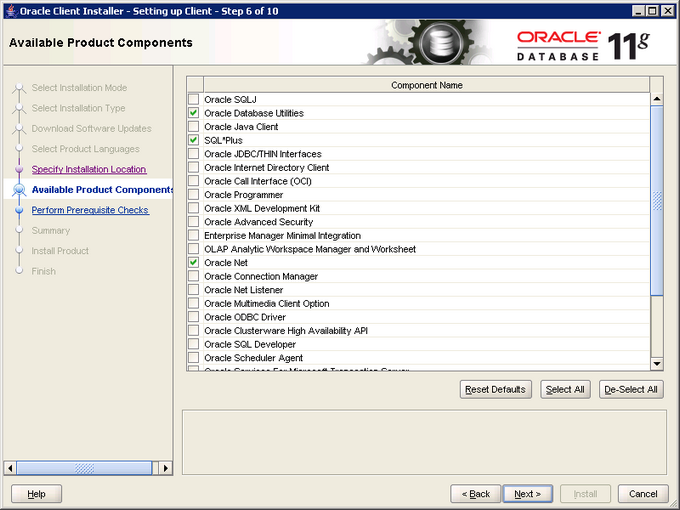This screenshot has width=680, height=510.
Task: Select the Oracle Java Client row text
Action: pos(241,127)
